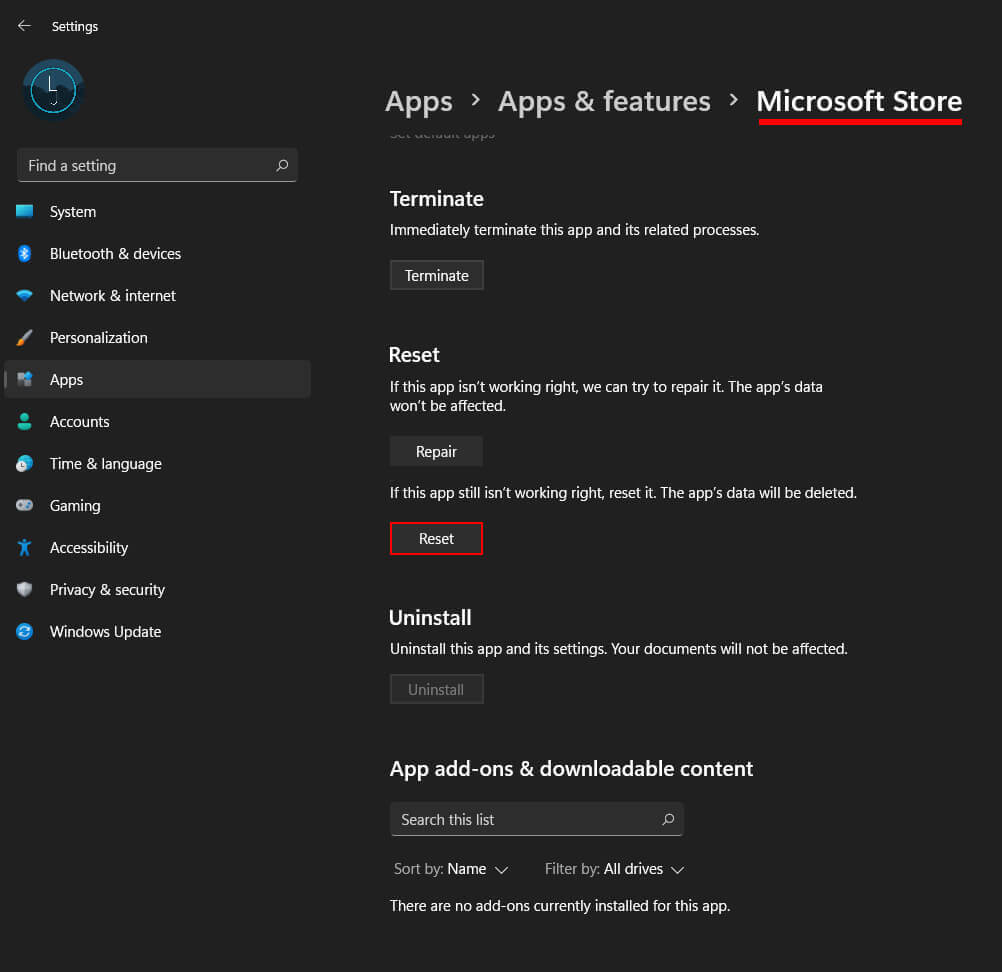
Task: Go to Time & language
Action: click(157, 464)
